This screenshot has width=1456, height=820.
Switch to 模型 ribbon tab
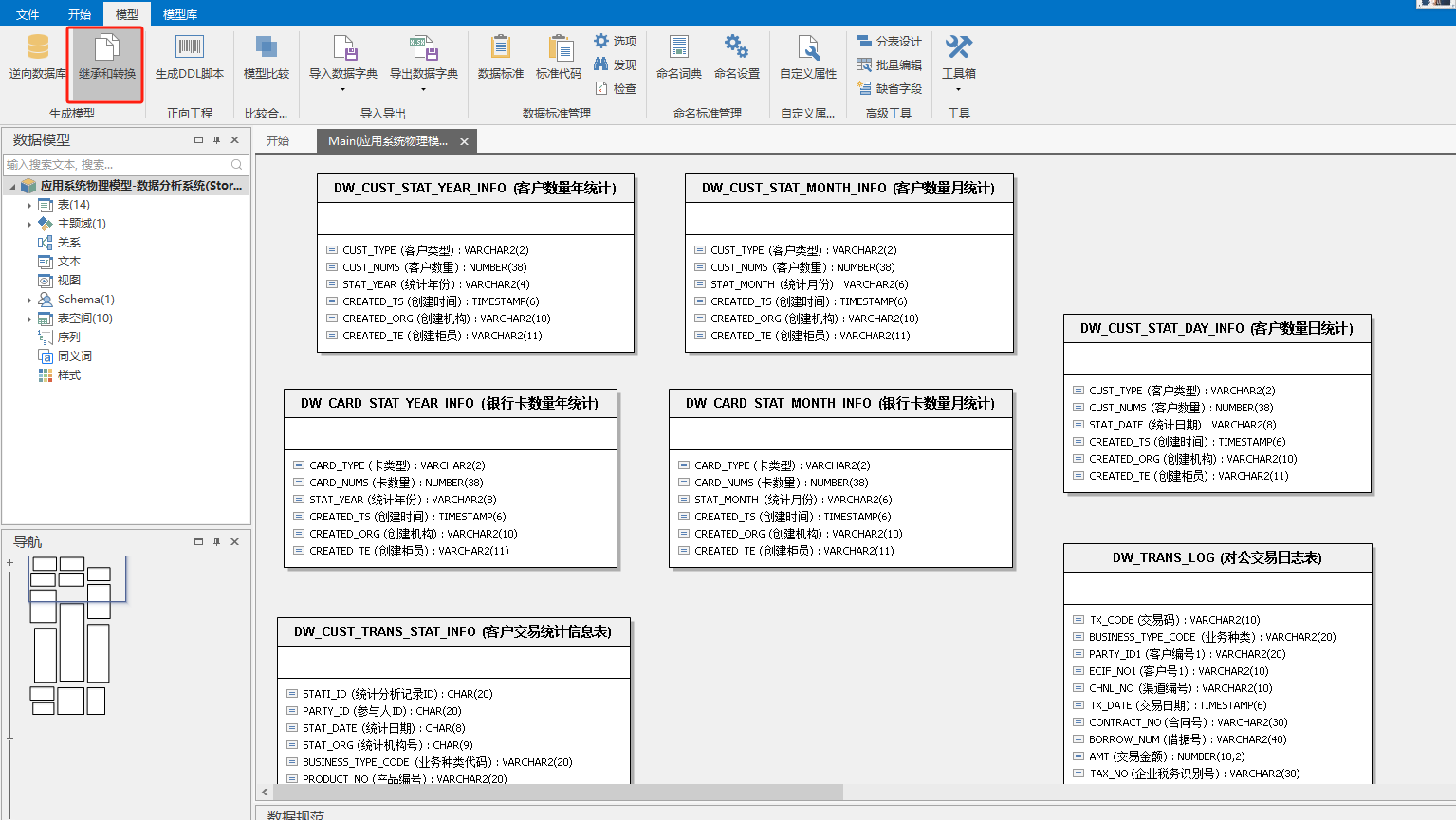point(126,14)
